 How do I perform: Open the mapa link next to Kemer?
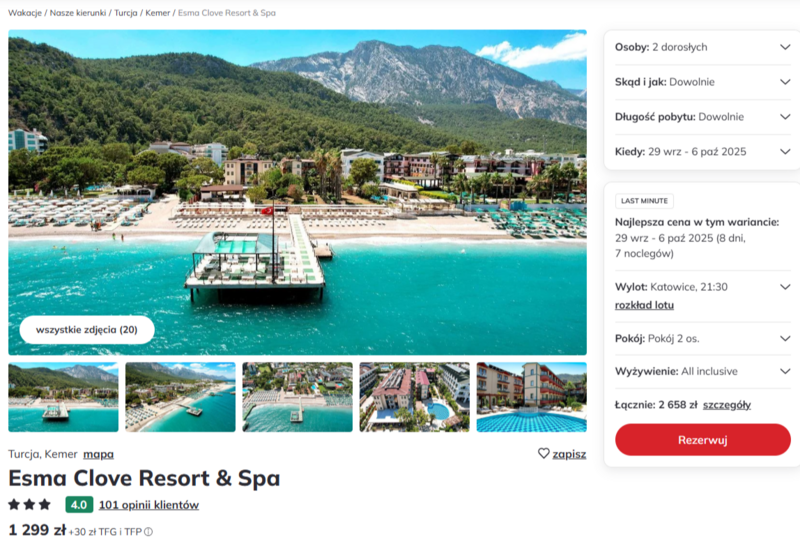point(98,454)
